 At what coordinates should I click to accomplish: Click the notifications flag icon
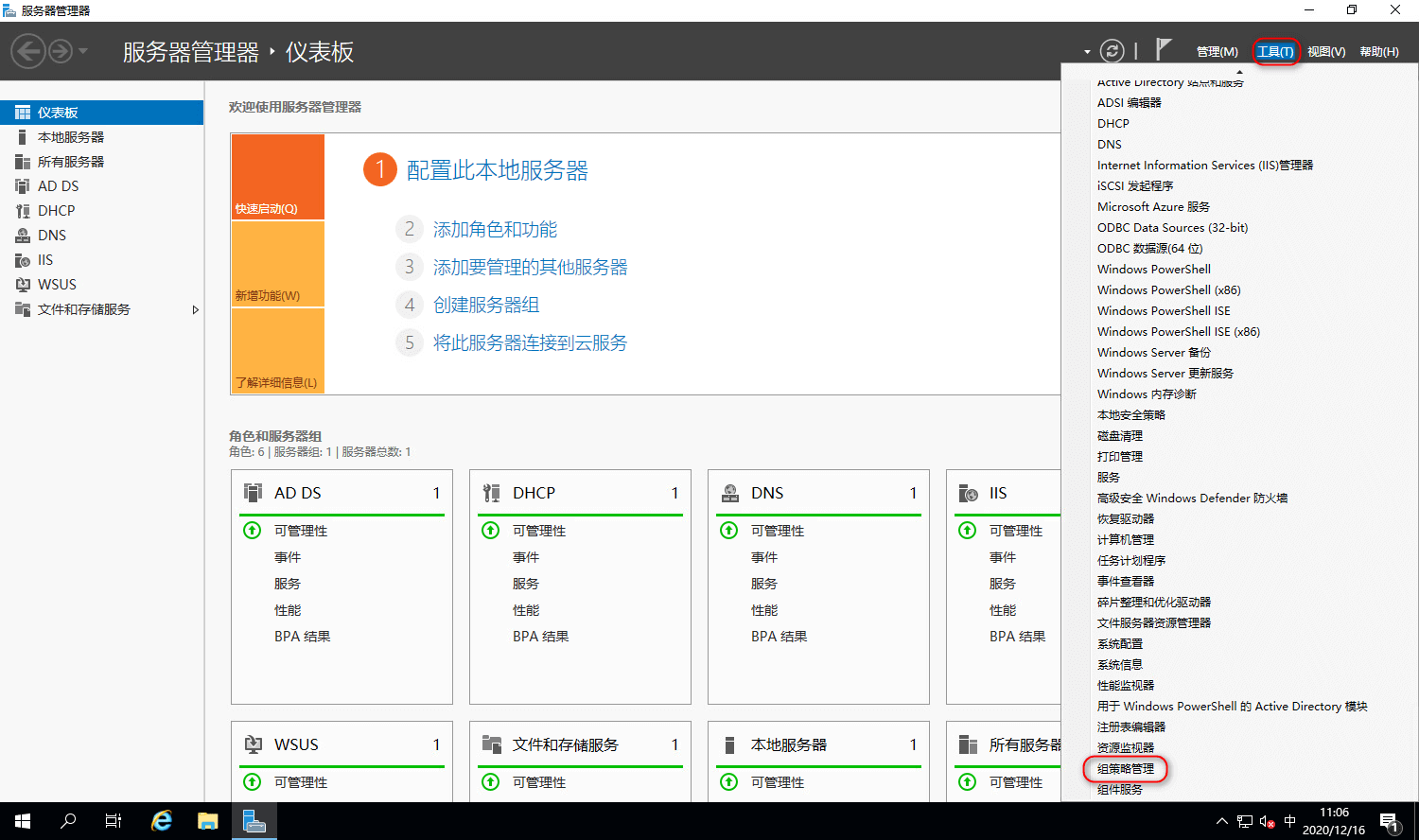(x=1164, y=49)
